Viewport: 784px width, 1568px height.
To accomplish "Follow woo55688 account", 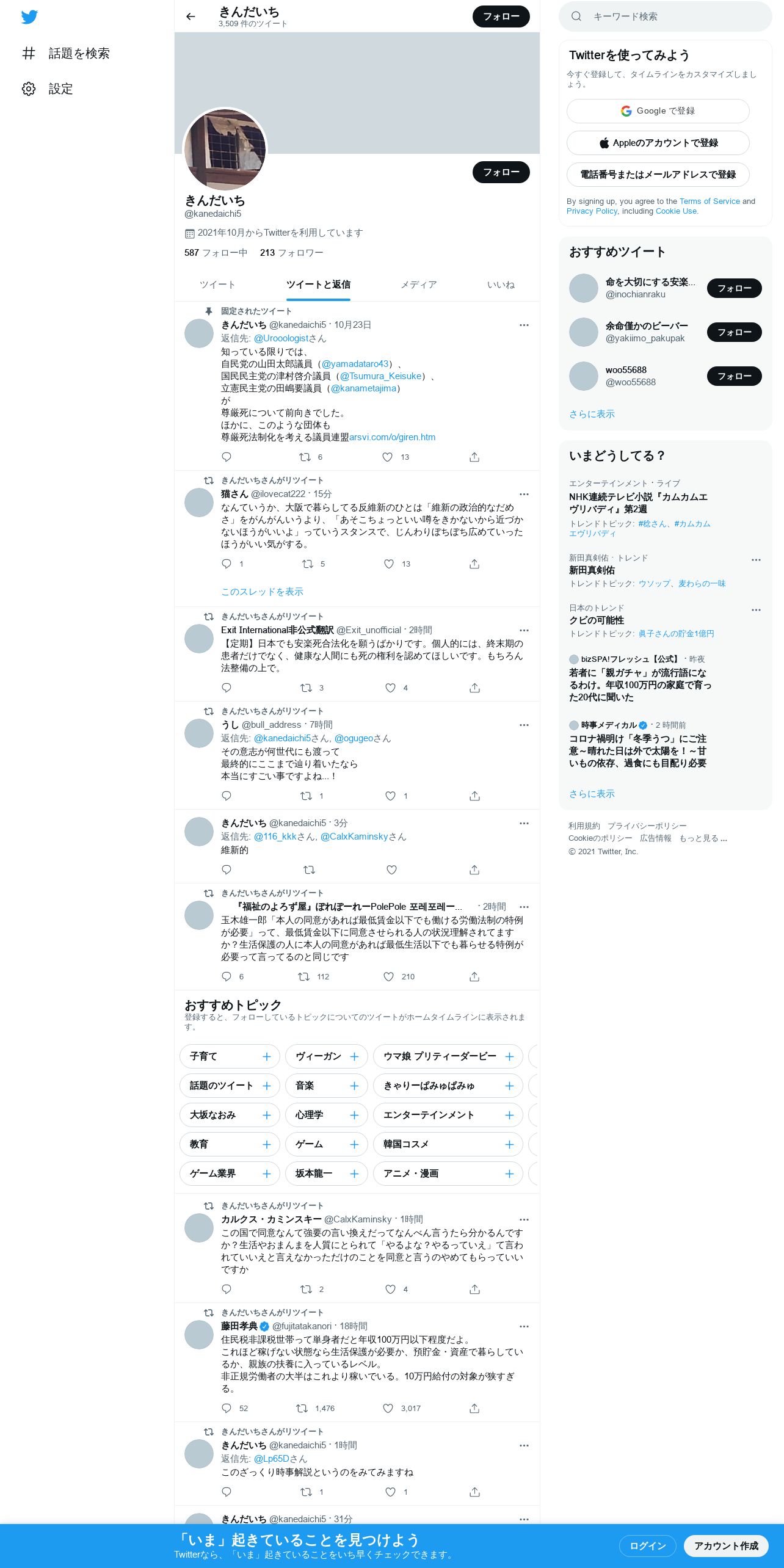I will pyautogui.click(x=734, y=376).
